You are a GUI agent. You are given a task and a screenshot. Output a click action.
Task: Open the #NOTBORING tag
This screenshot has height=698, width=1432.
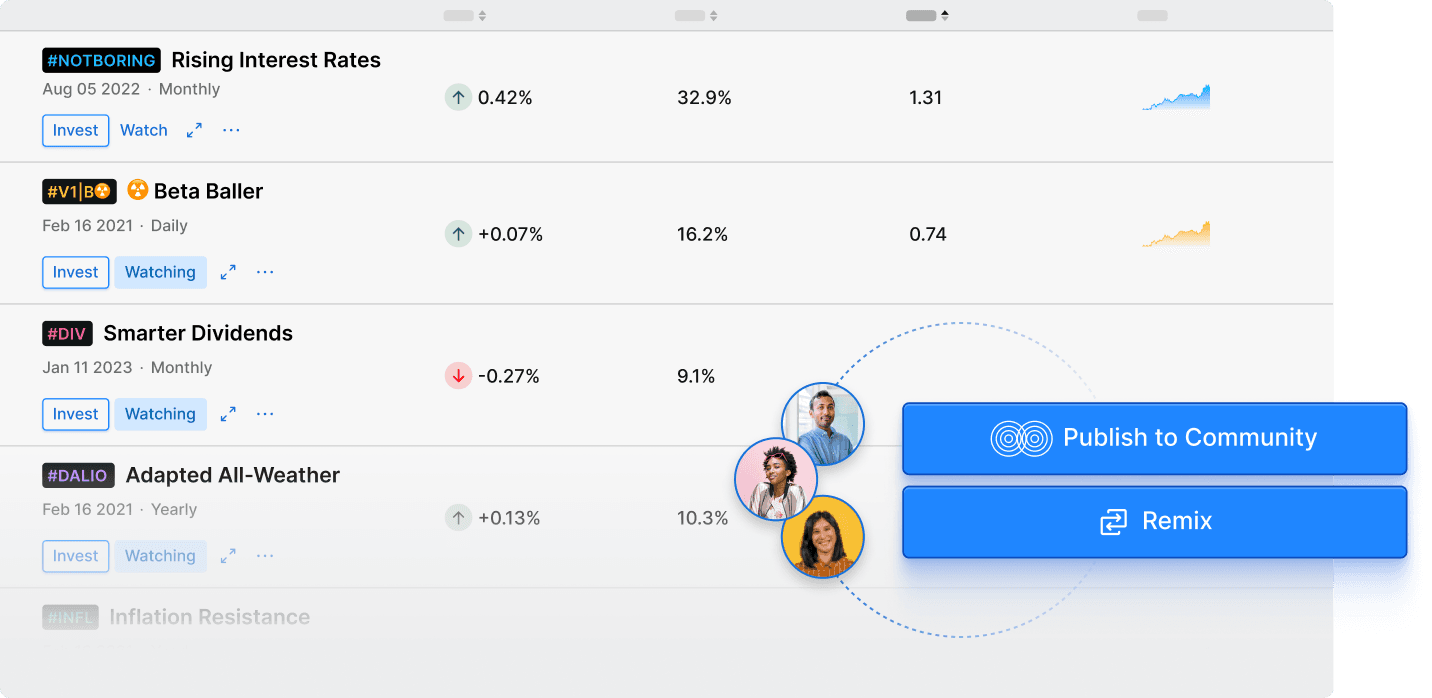(101, 60)
